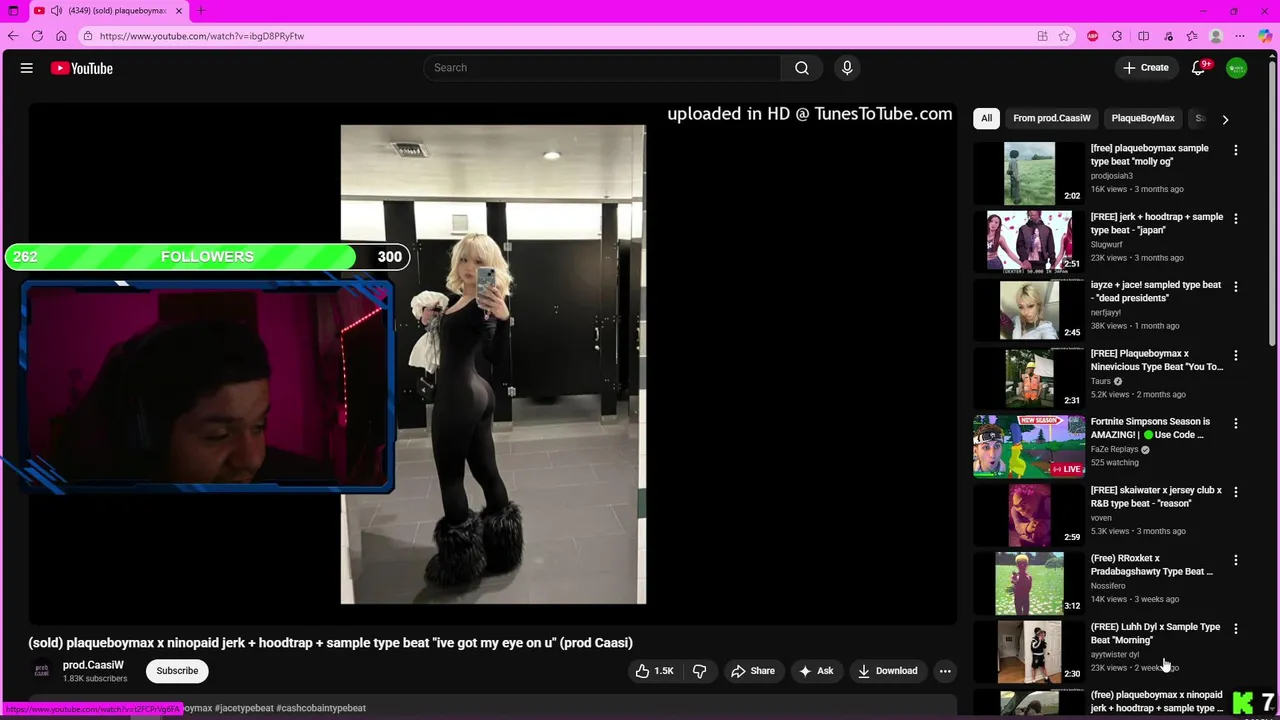The height and width of the screenshot is (720, 1280).
Task: Open options for Fortnite Simpsons Season video
Action: [1235, 423]
